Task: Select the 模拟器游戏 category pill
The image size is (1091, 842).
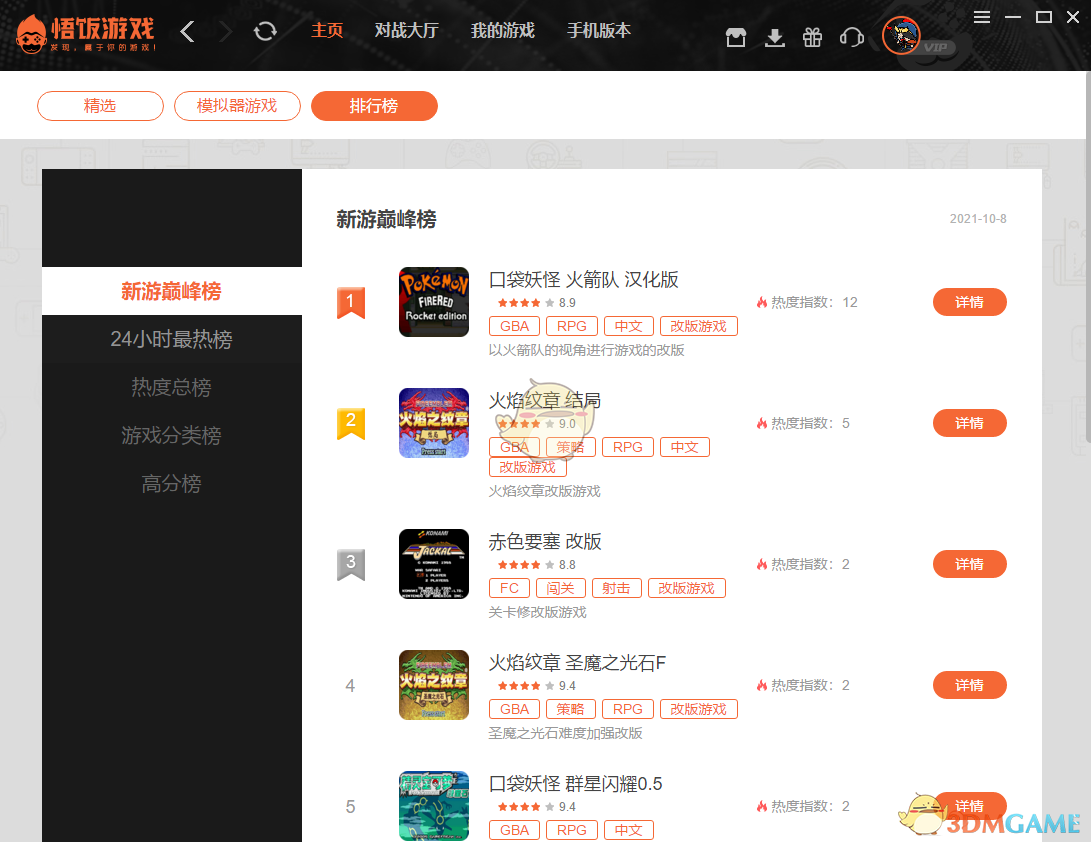Action: point(237,106)
